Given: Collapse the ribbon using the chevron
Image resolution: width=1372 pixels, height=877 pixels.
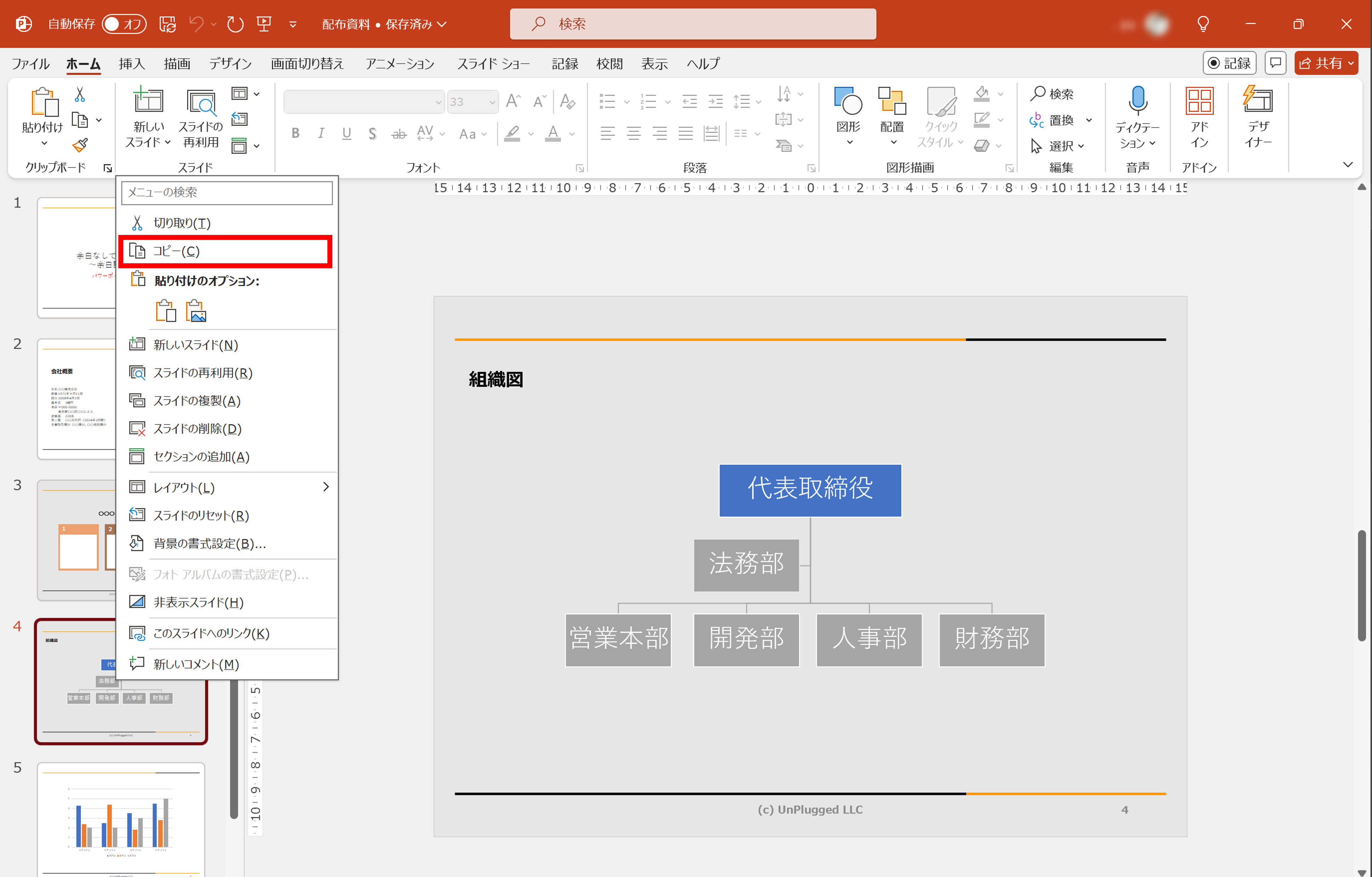Looking at the screenshot, I should [1348, 165].
